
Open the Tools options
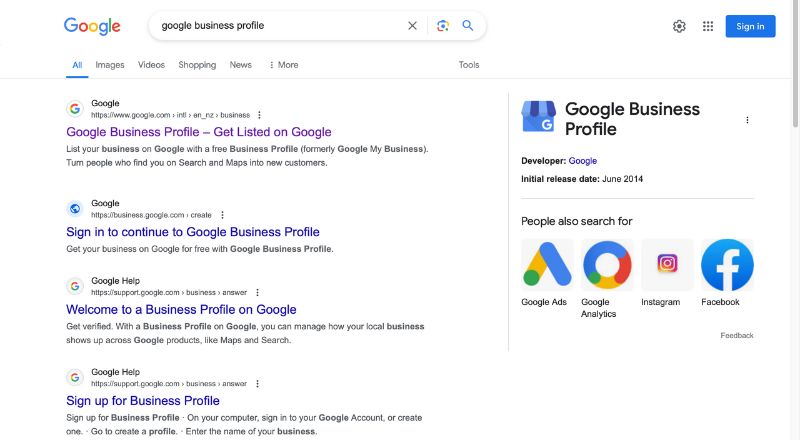(x=469, y=65)
